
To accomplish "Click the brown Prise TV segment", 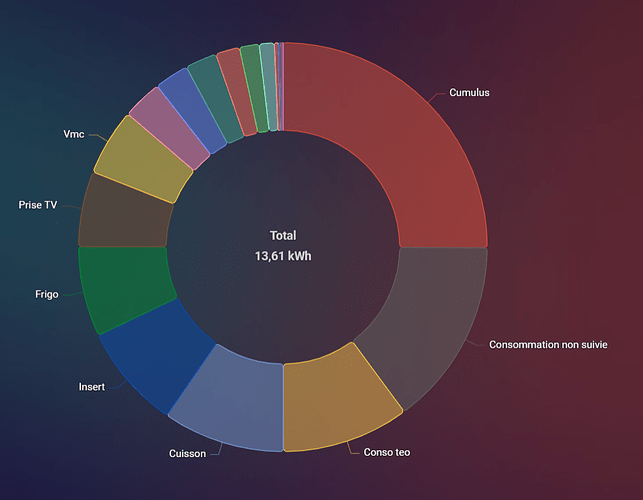I will coord(123,212).
